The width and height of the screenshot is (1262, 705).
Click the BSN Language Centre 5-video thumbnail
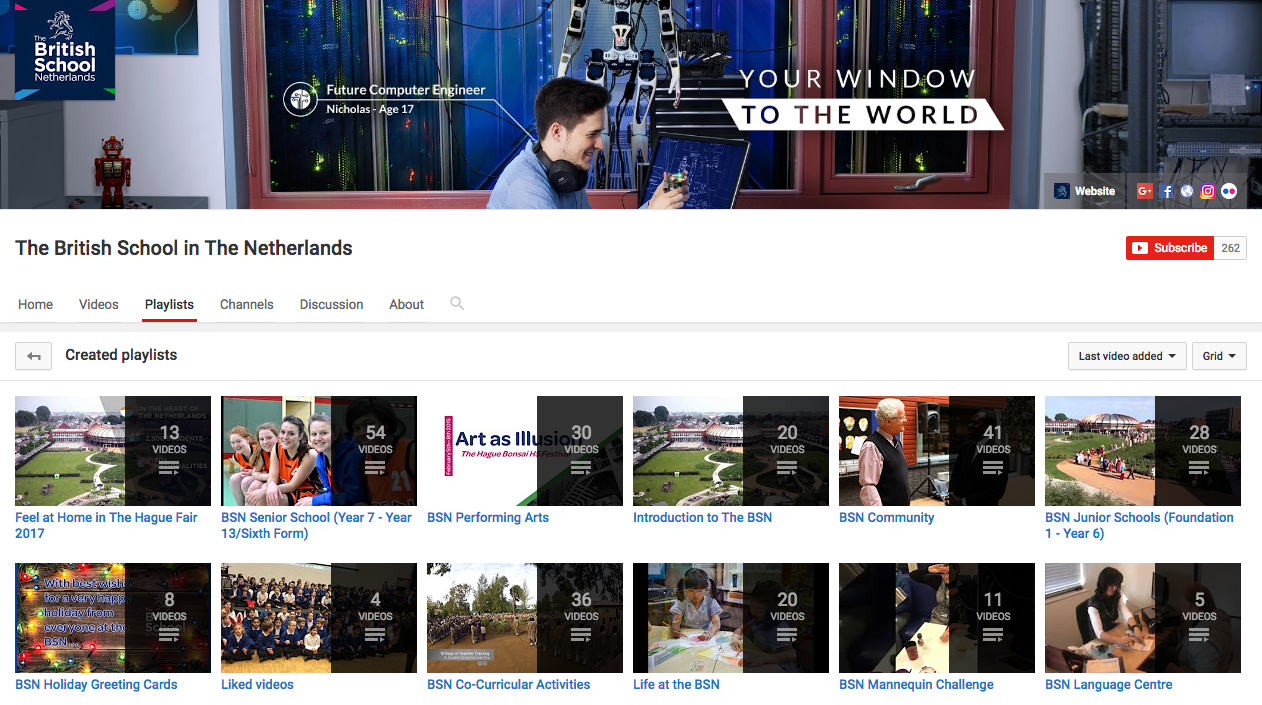[1143, 618]
